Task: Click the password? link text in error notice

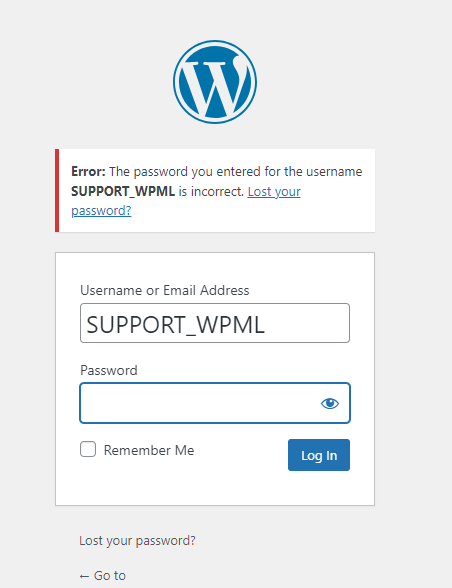Action: (101, 210)
